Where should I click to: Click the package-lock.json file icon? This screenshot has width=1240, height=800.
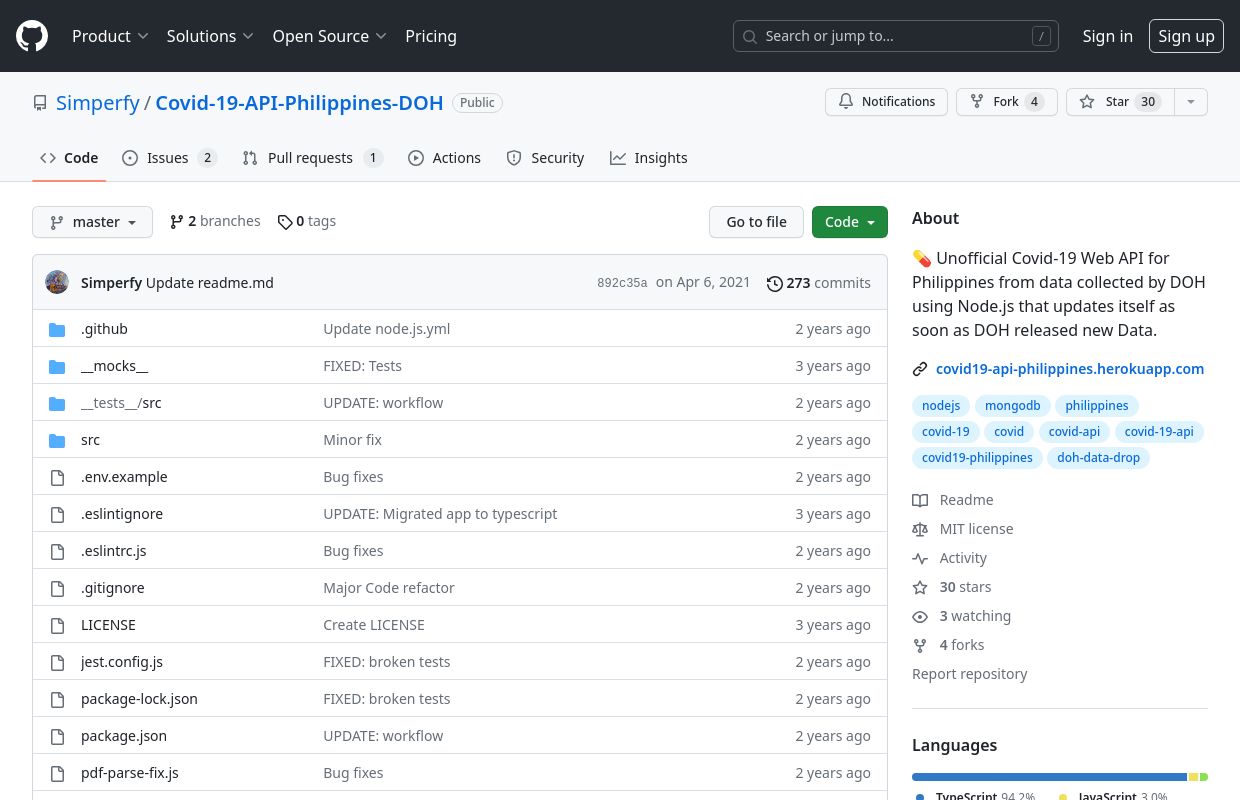57,699
